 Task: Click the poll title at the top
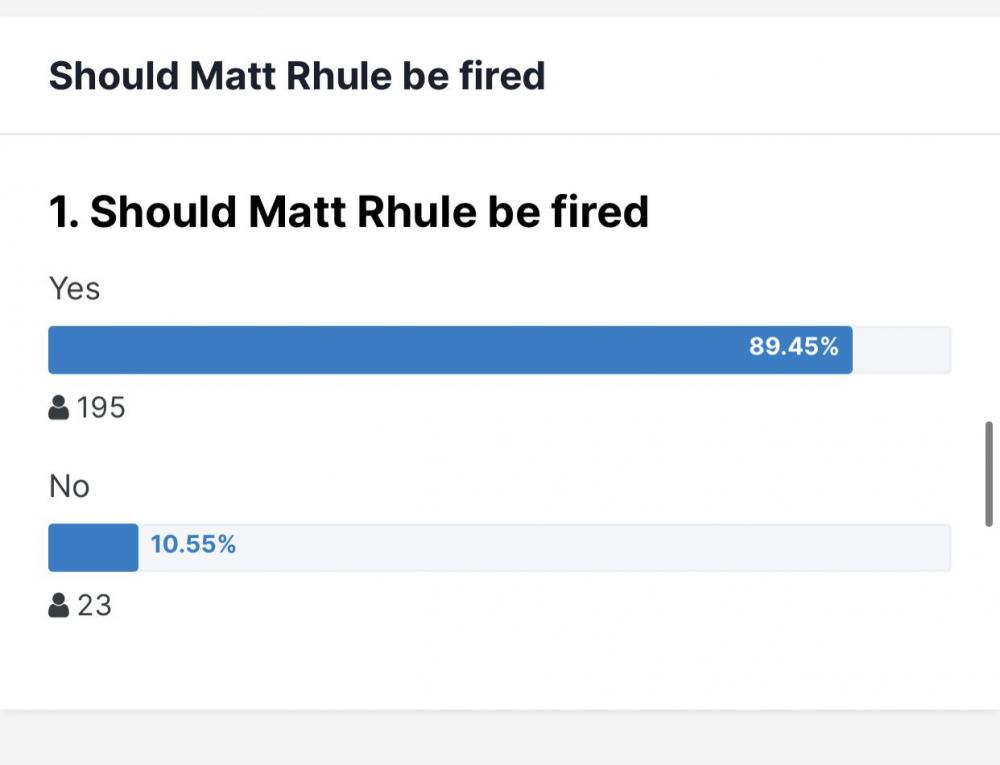[x=297, y=76]
